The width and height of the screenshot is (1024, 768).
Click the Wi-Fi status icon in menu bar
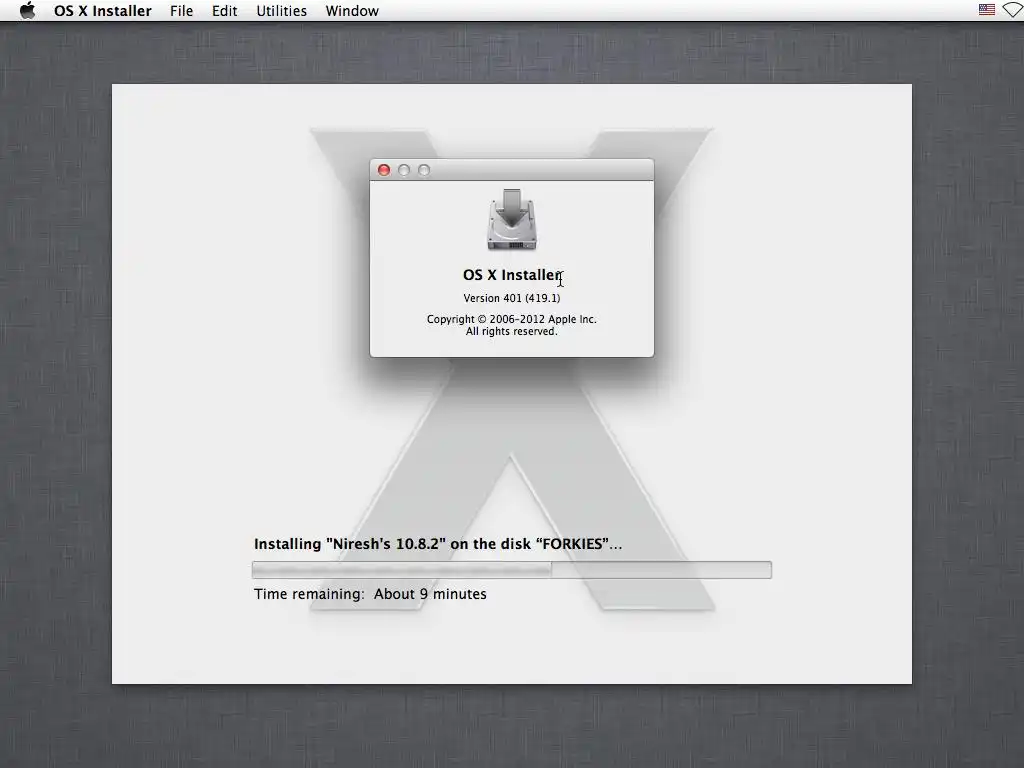(1013, 10)
